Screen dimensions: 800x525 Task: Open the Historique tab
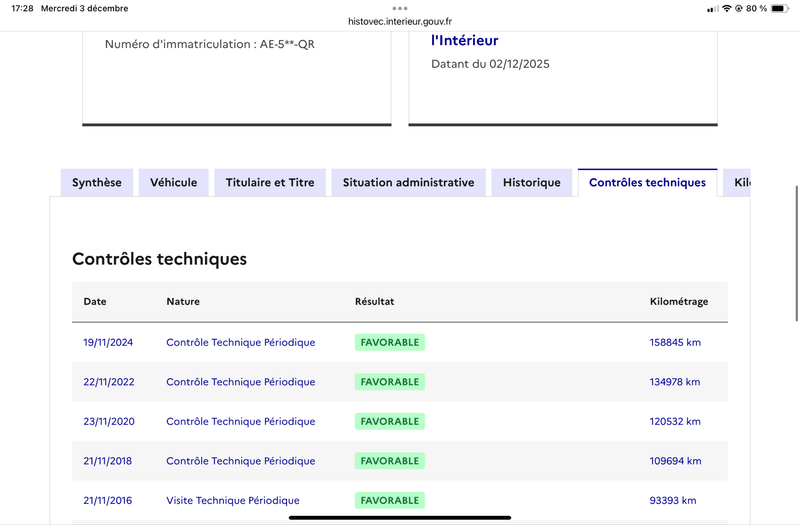(x=532, y=183)
